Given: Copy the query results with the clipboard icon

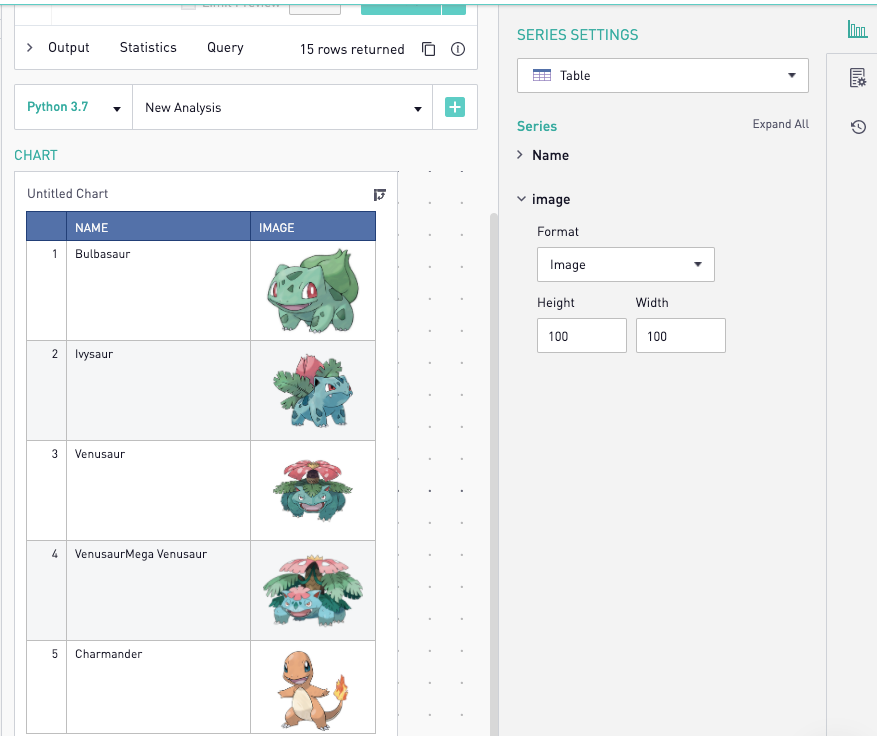Looking at the screenshot, I should (428, 49).
